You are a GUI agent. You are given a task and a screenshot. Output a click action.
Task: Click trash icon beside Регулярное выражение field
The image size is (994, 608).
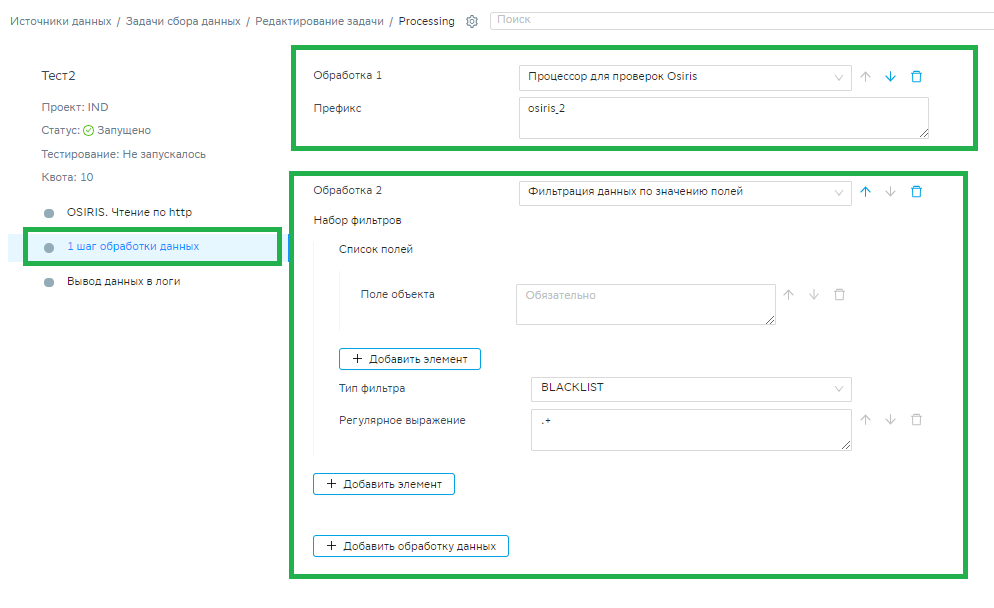pyautogui.click(x=916, y=420)
